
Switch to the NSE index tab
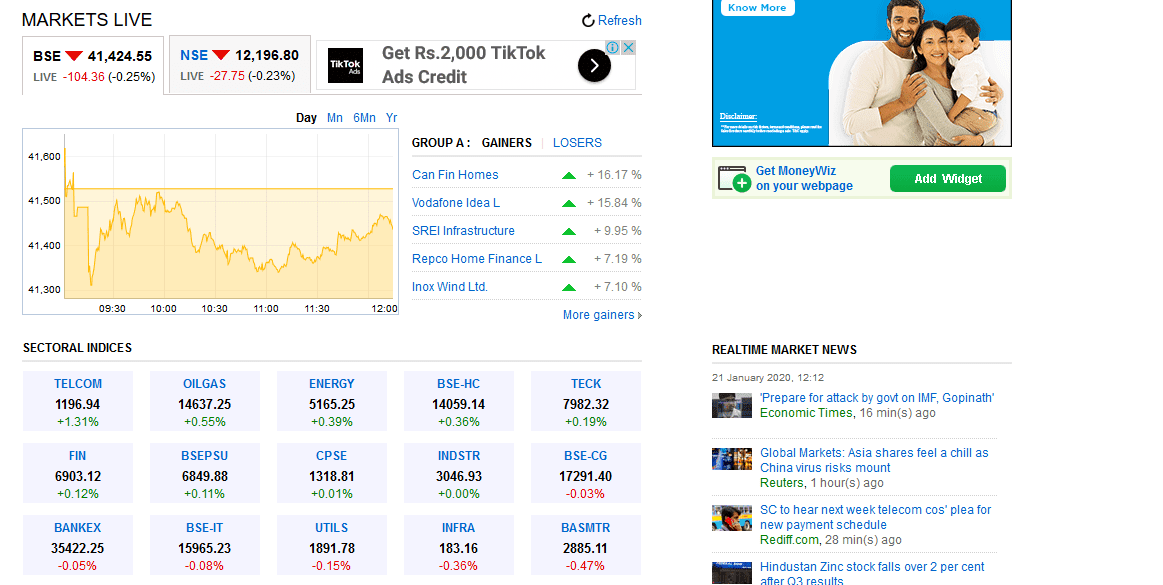tap(240, 65)
